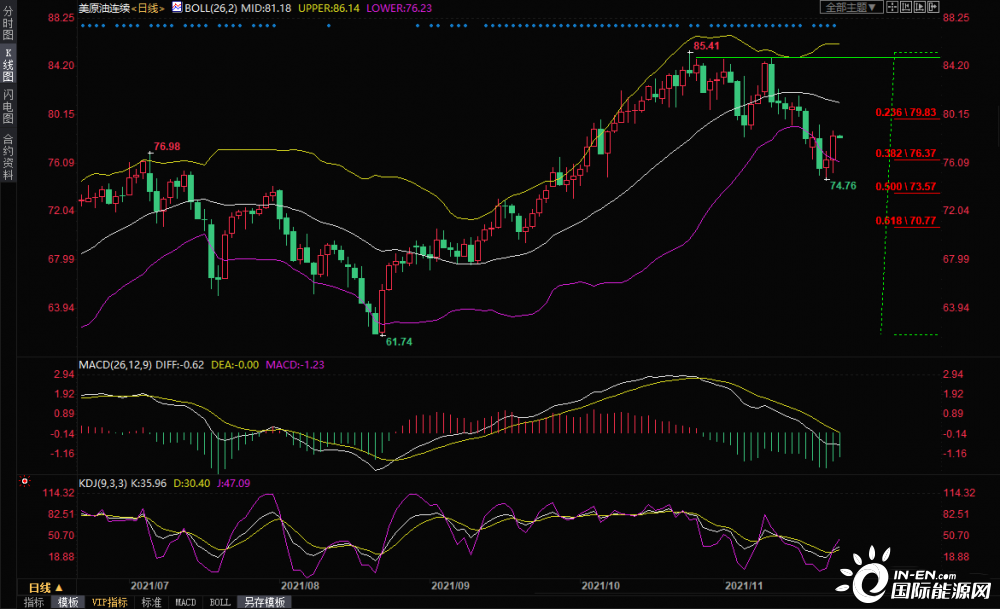Select the 模板 bottom tab
This screenshot has width=1000, height=609.
pyautogui.click(x=68, y=602)
